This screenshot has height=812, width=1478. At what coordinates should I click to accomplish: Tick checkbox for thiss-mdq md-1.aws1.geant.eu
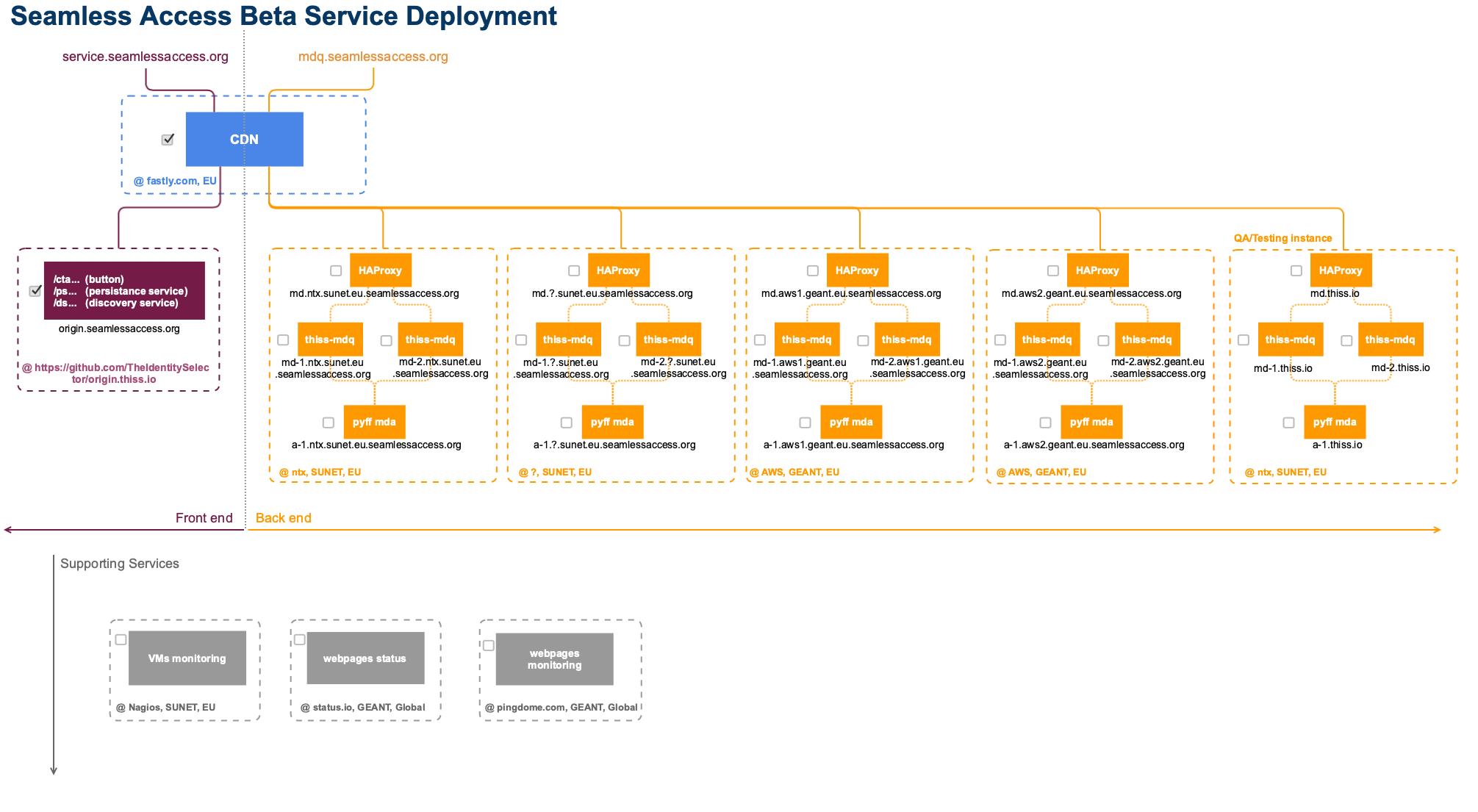(760, 340)
